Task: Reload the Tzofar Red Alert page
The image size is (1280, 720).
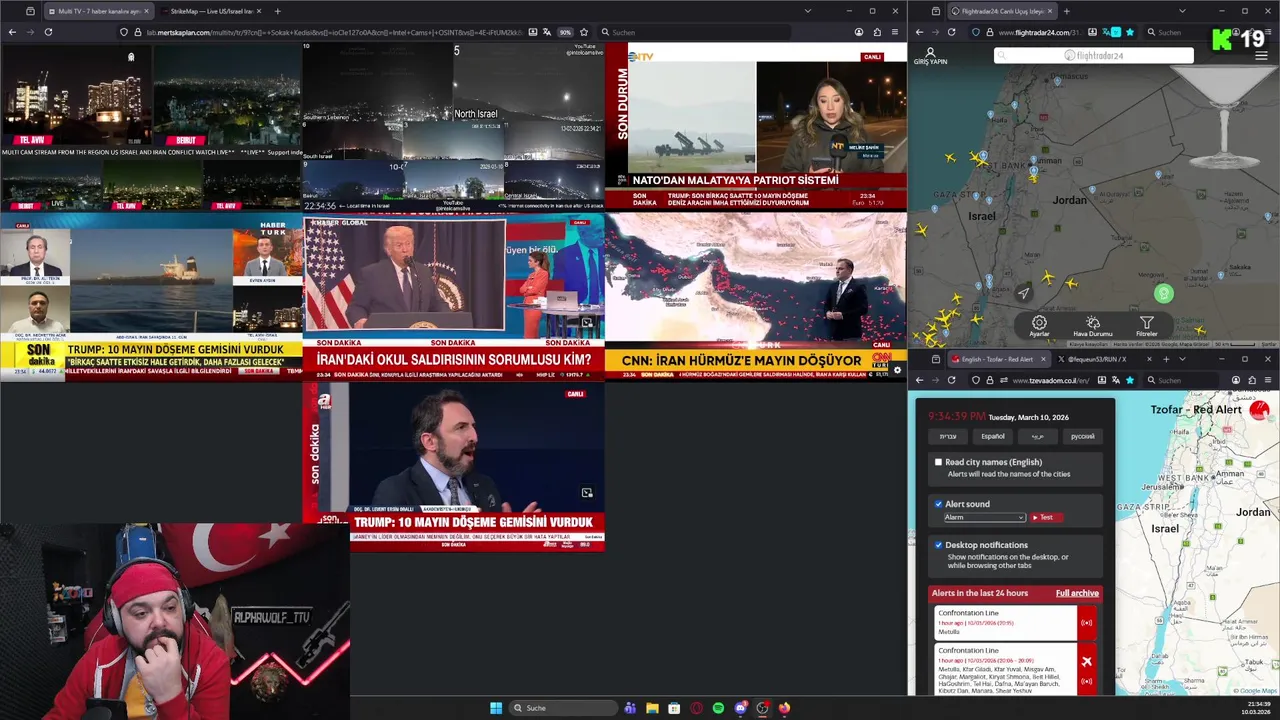Action: [951, 380]
